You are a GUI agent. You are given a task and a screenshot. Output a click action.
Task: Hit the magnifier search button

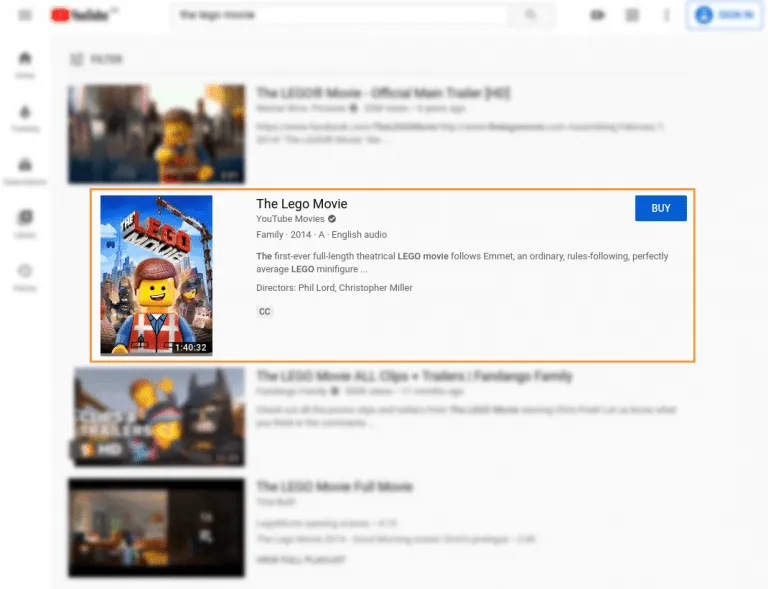(530, 15)
